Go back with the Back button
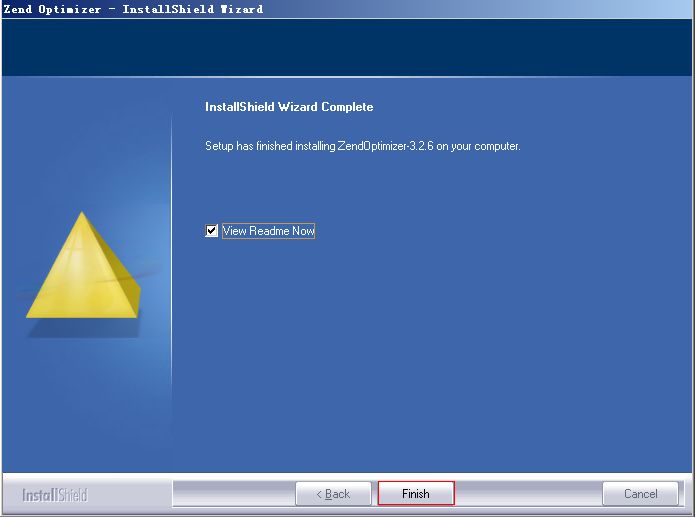This screenshot has height=517, width=695. (333, 494)
